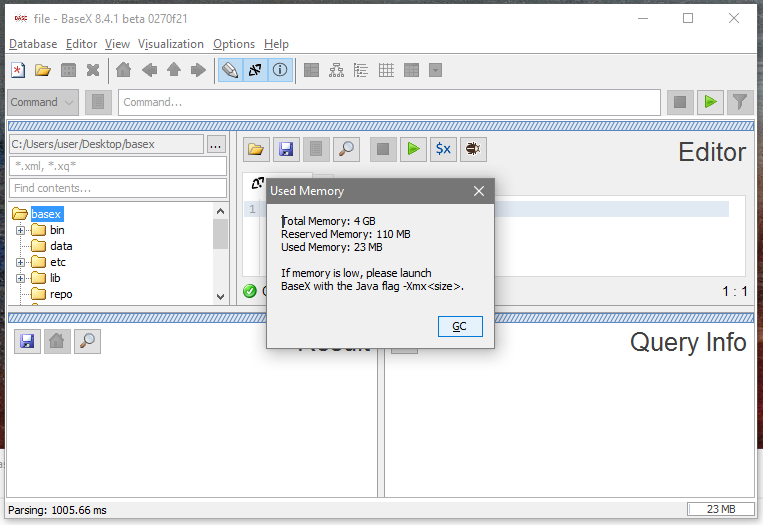This screenshot has width=763, height=525.
Task: Select the bin folder label
Action: pyautogui.click(x=57, y=230)
